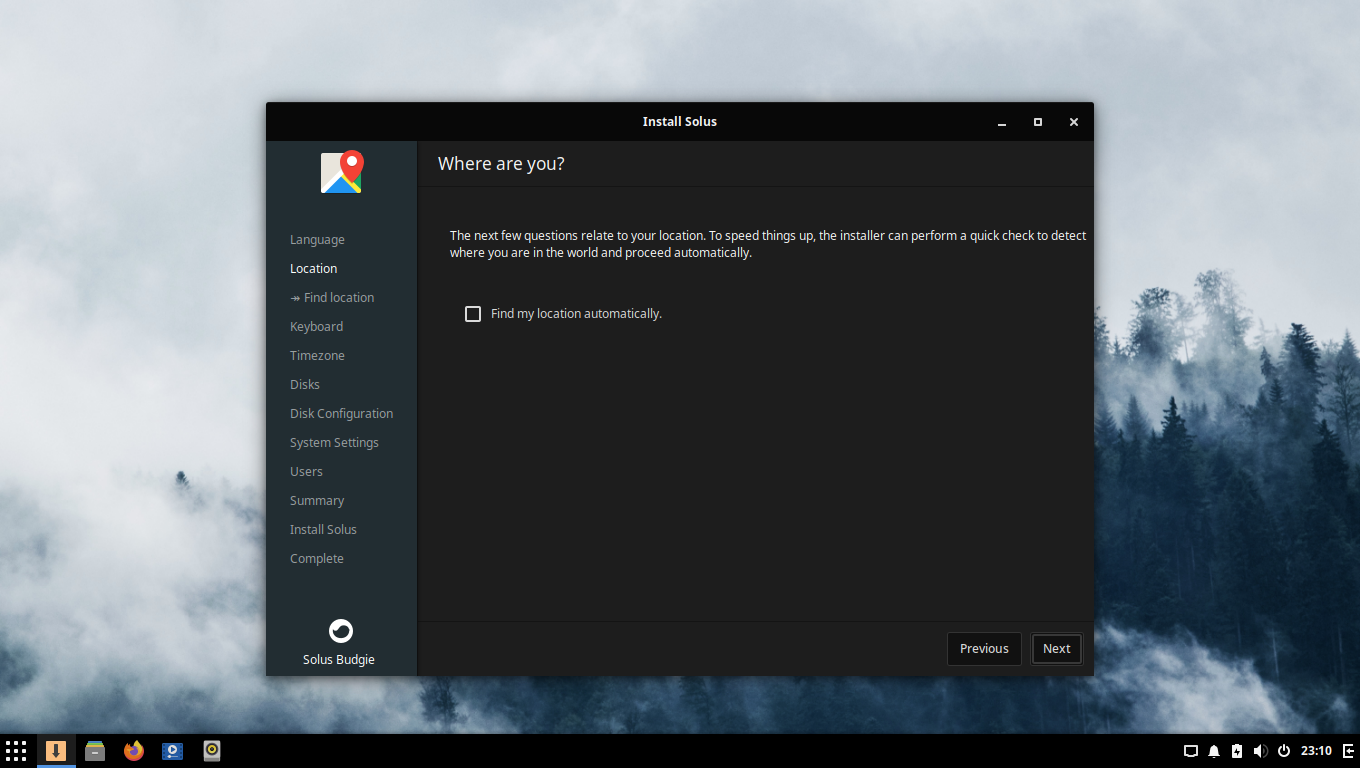The image size is (1360, 768).
Task: Maximize the Install Solus window
Action: [1038, 122]
